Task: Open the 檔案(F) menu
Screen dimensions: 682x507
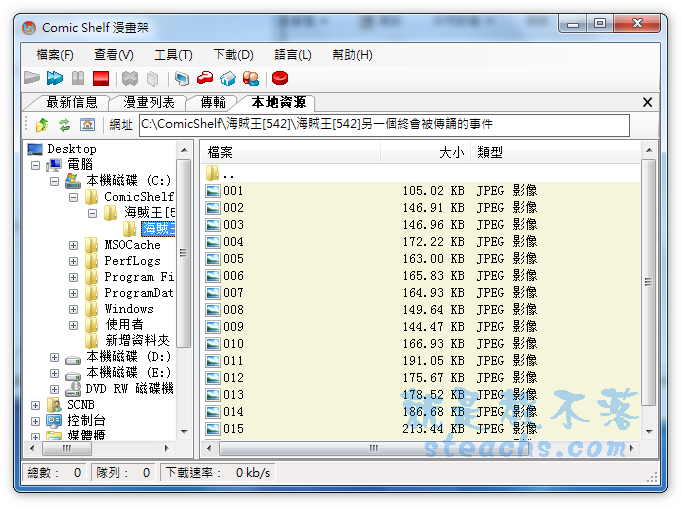Action: [55, 55]
